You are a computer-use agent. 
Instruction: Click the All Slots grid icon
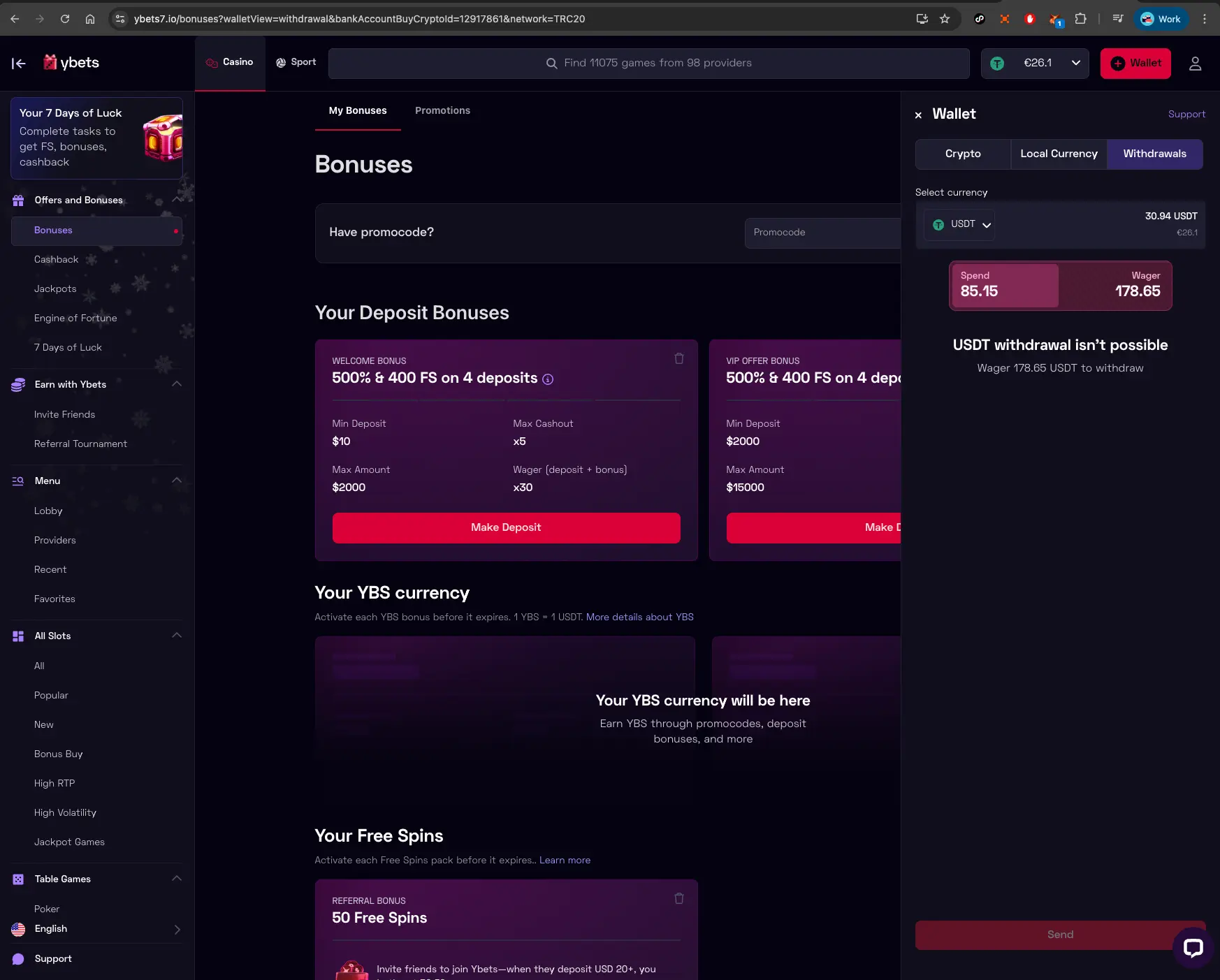pyautogui.click(x=18, y=636)
